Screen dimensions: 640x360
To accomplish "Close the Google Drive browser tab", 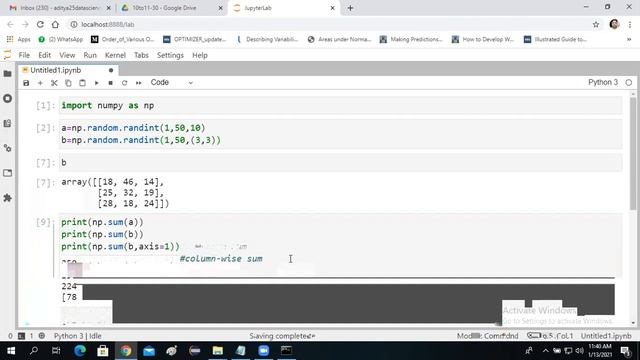I will [x=220, y=8].
